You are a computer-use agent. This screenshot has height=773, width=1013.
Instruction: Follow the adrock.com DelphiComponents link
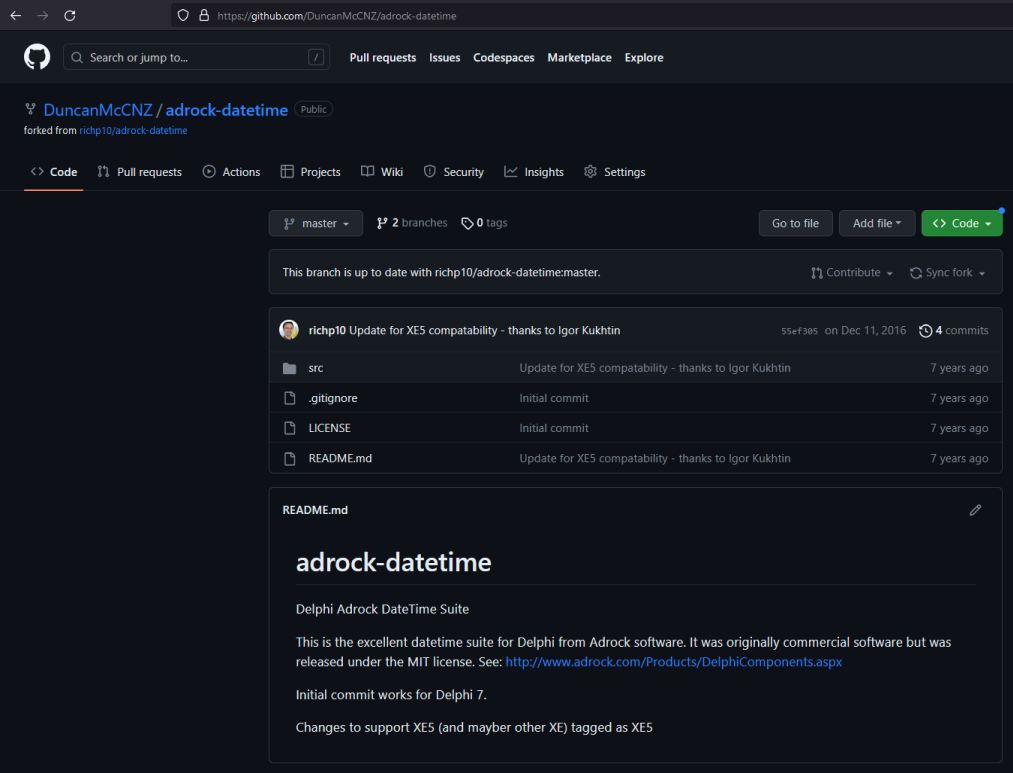click(673, 662)
